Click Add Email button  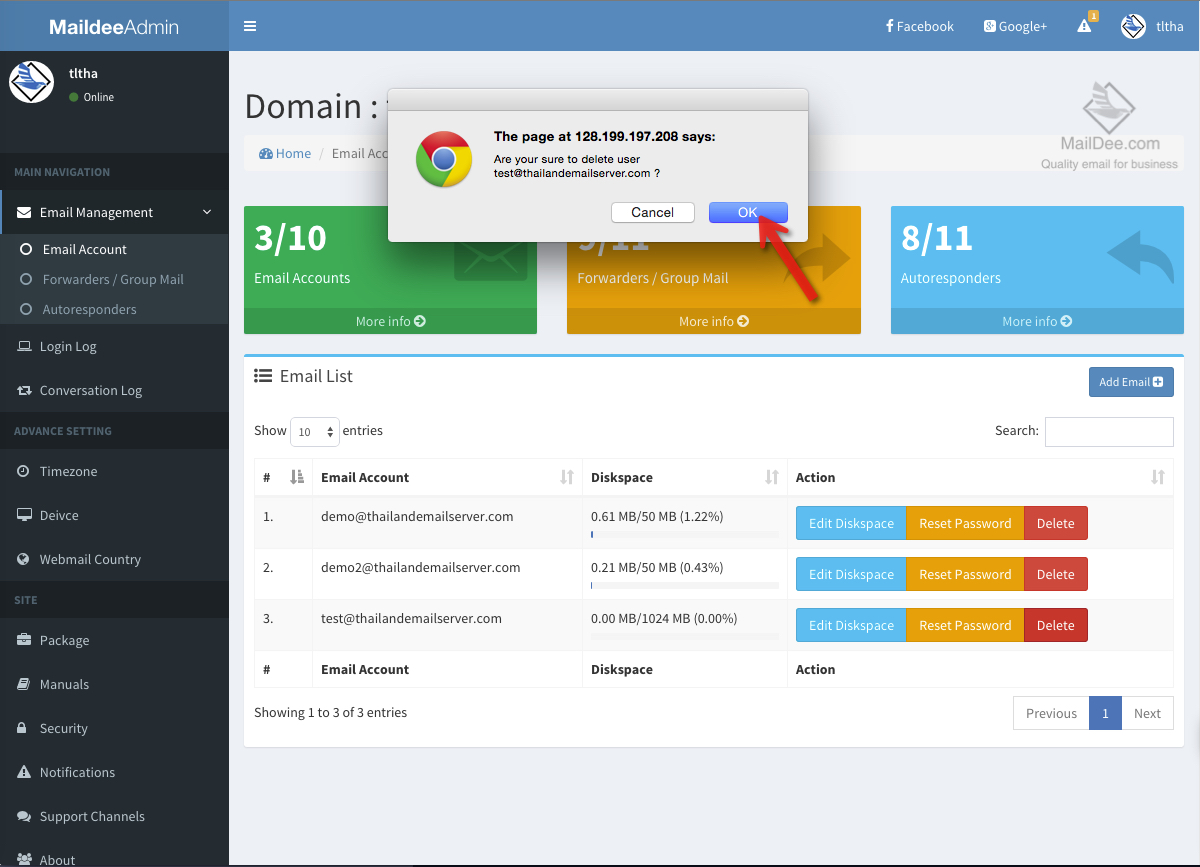tap(1131, 382)
